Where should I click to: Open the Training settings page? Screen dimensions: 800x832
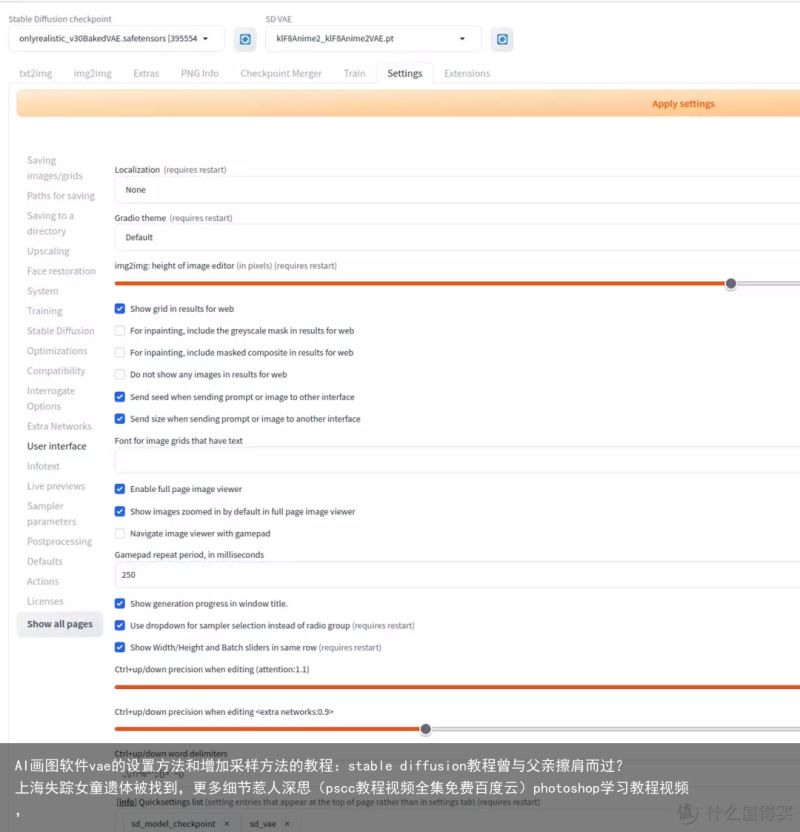coord(45,311)
